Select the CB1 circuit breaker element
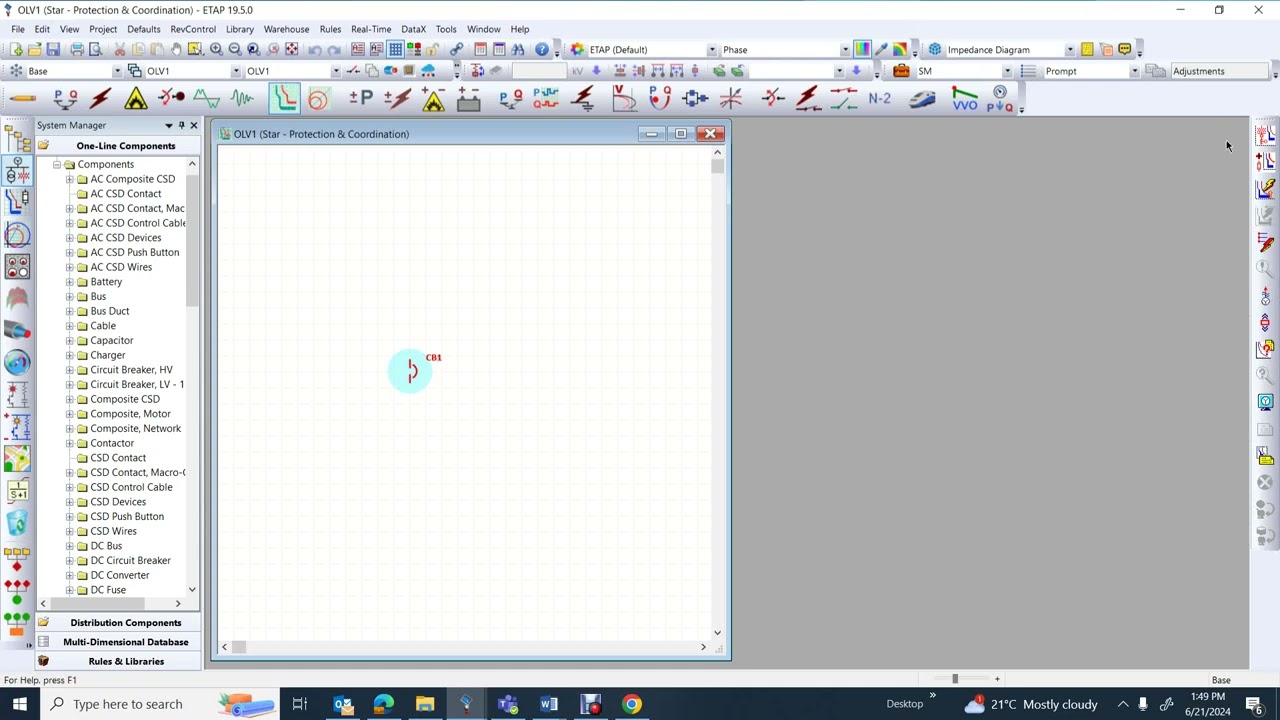 (411, 372)
